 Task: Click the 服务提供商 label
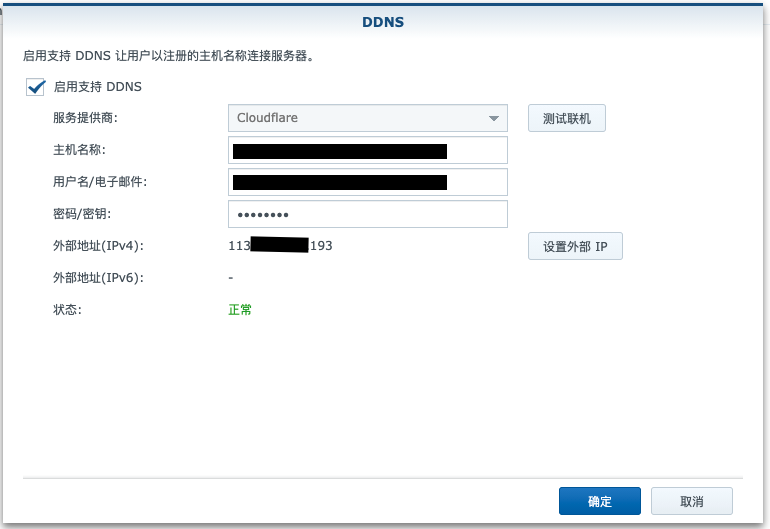[85, 118]
